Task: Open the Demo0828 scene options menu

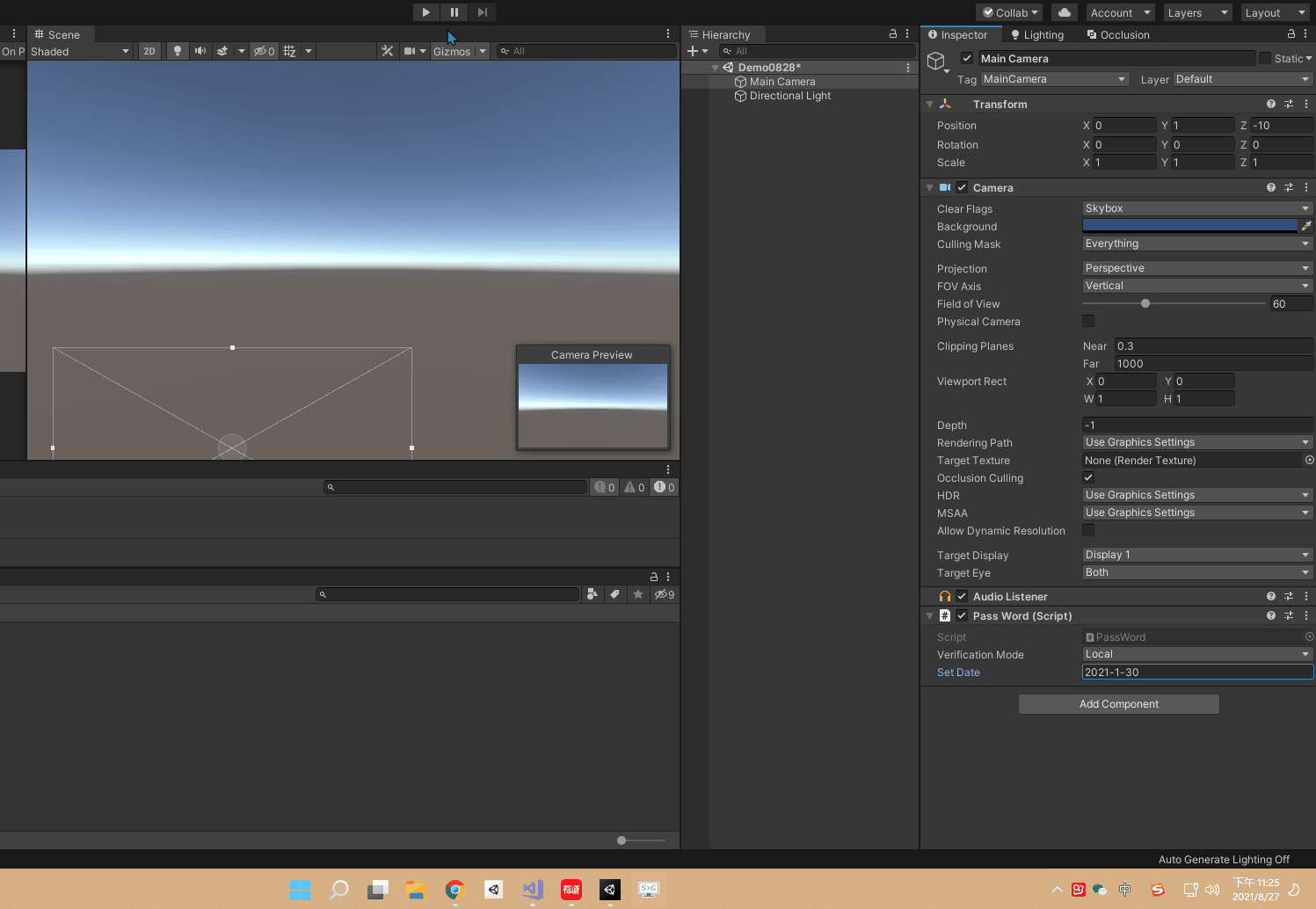Action: 908,68
